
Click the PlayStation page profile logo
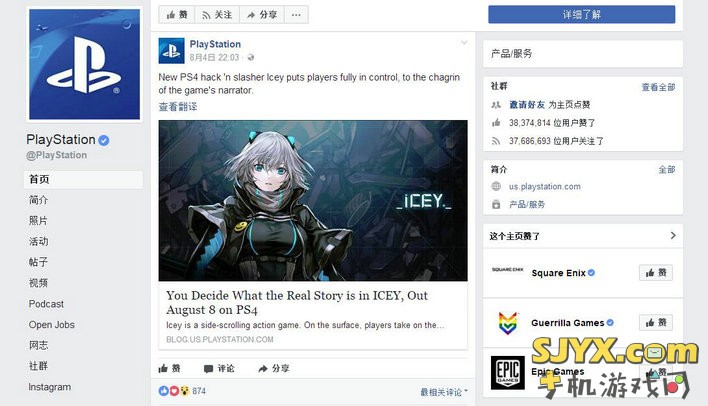tap(84, 65)
